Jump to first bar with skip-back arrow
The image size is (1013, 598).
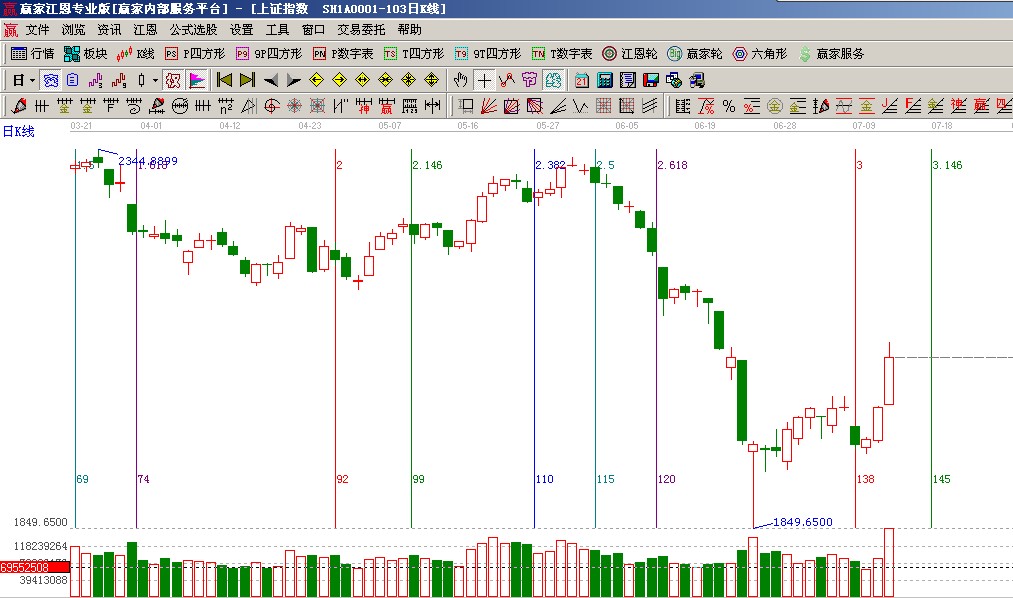coord(224,80)
